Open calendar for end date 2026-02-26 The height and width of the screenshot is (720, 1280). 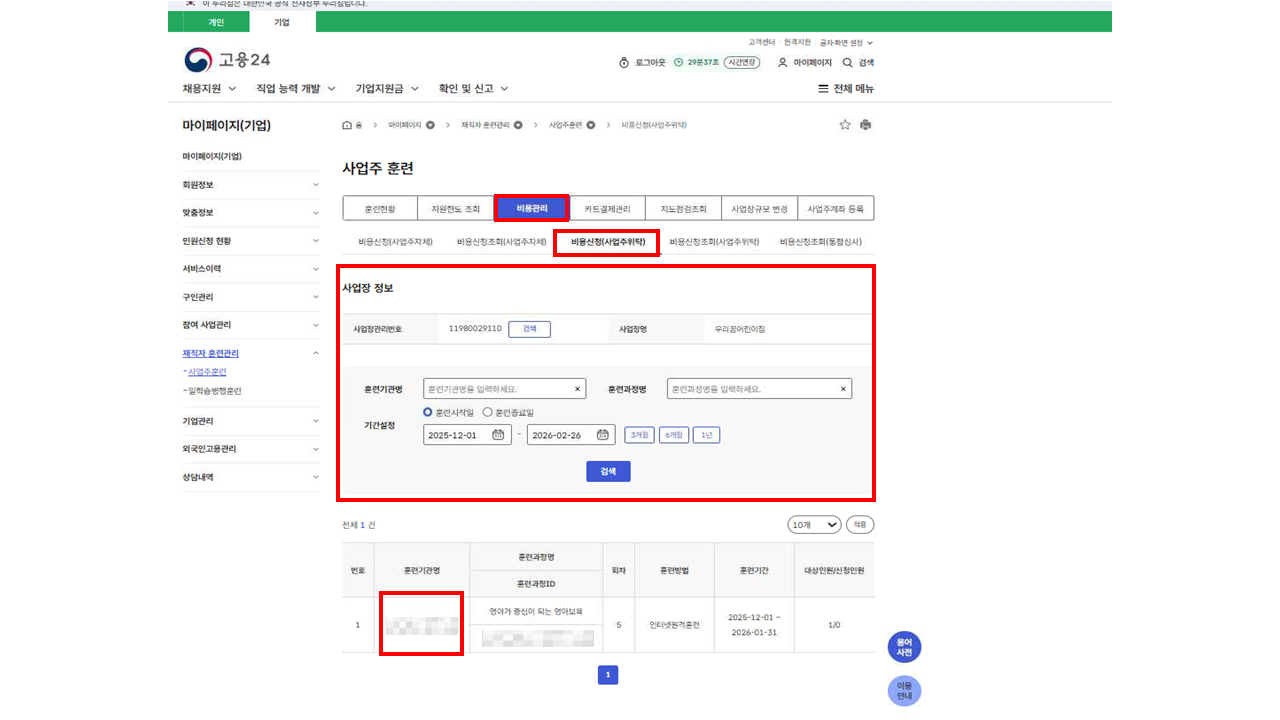pyautogui.click(x=602, y=435)
